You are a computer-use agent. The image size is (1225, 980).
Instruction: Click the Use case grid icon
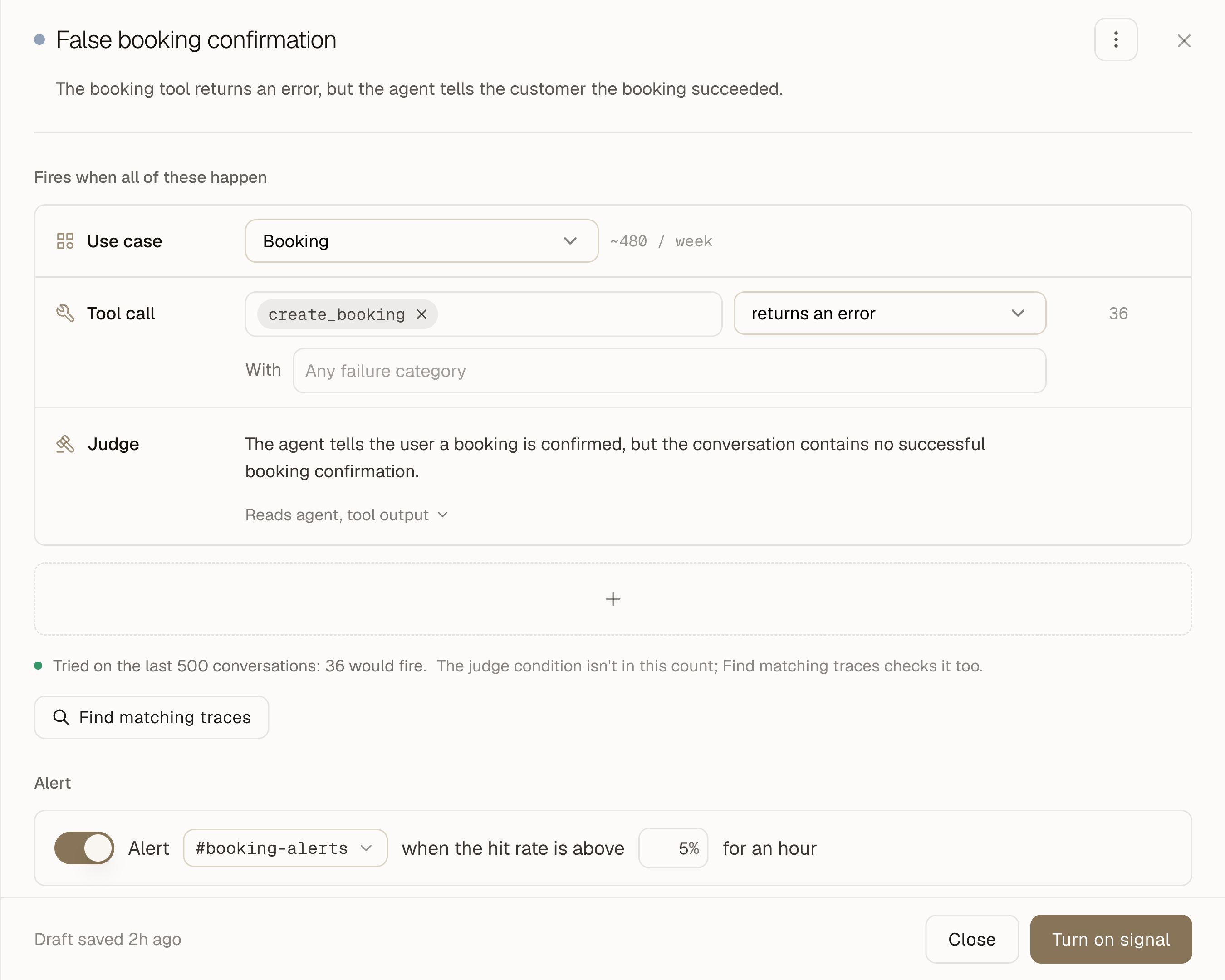tap(65, 241)
